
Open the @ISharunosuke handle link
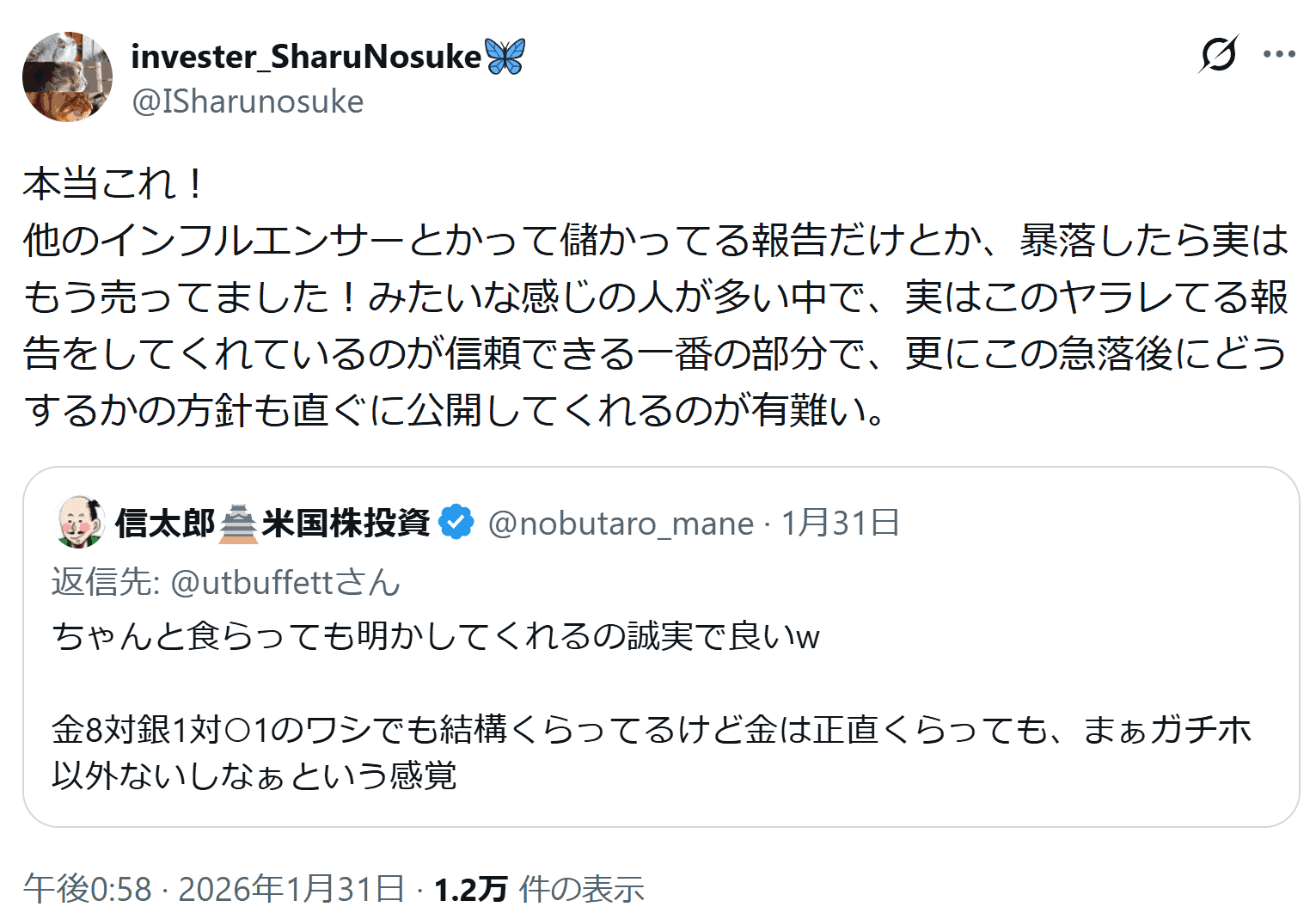point(248,101)
